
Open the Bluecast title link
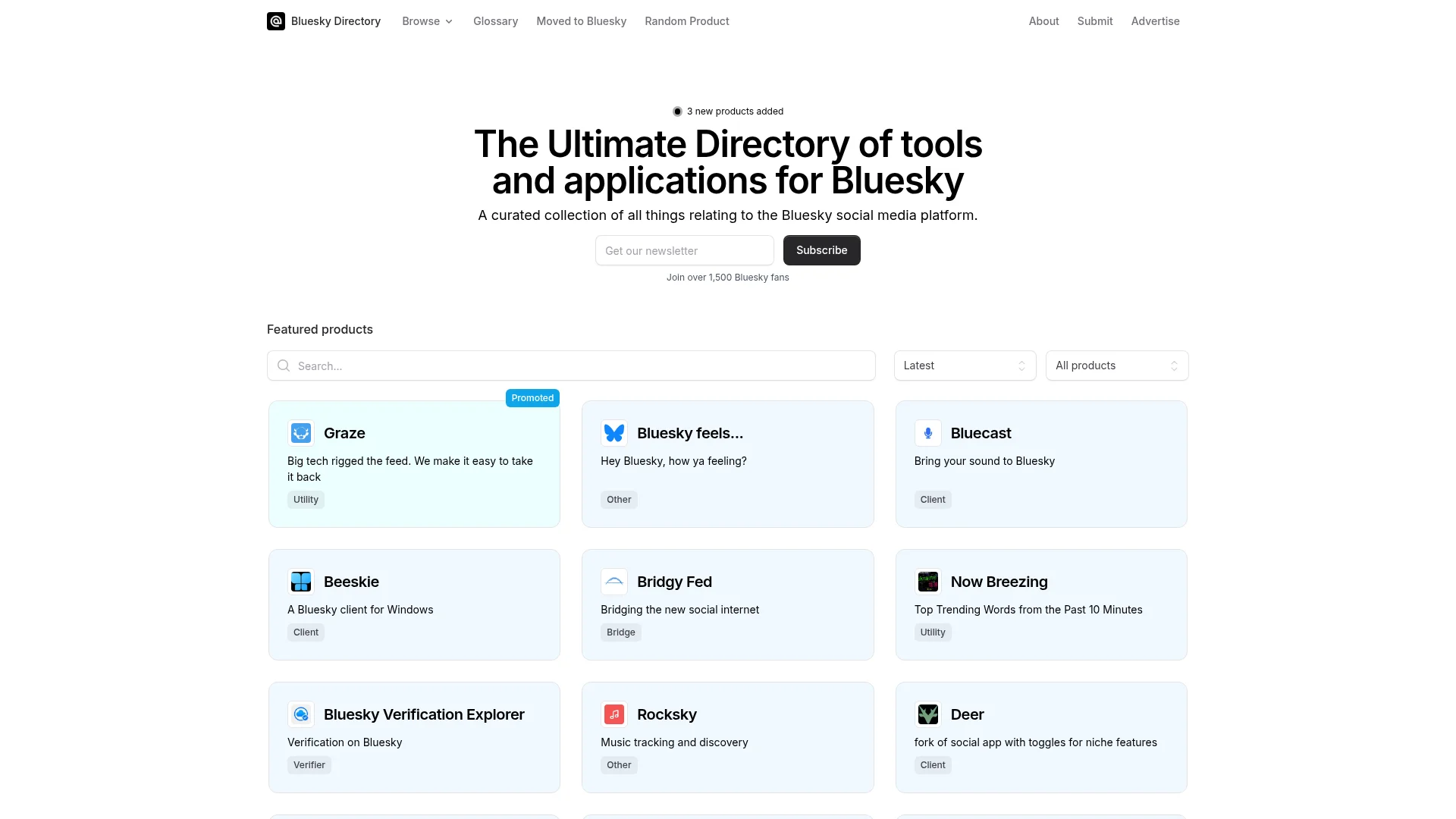(981, 433)
